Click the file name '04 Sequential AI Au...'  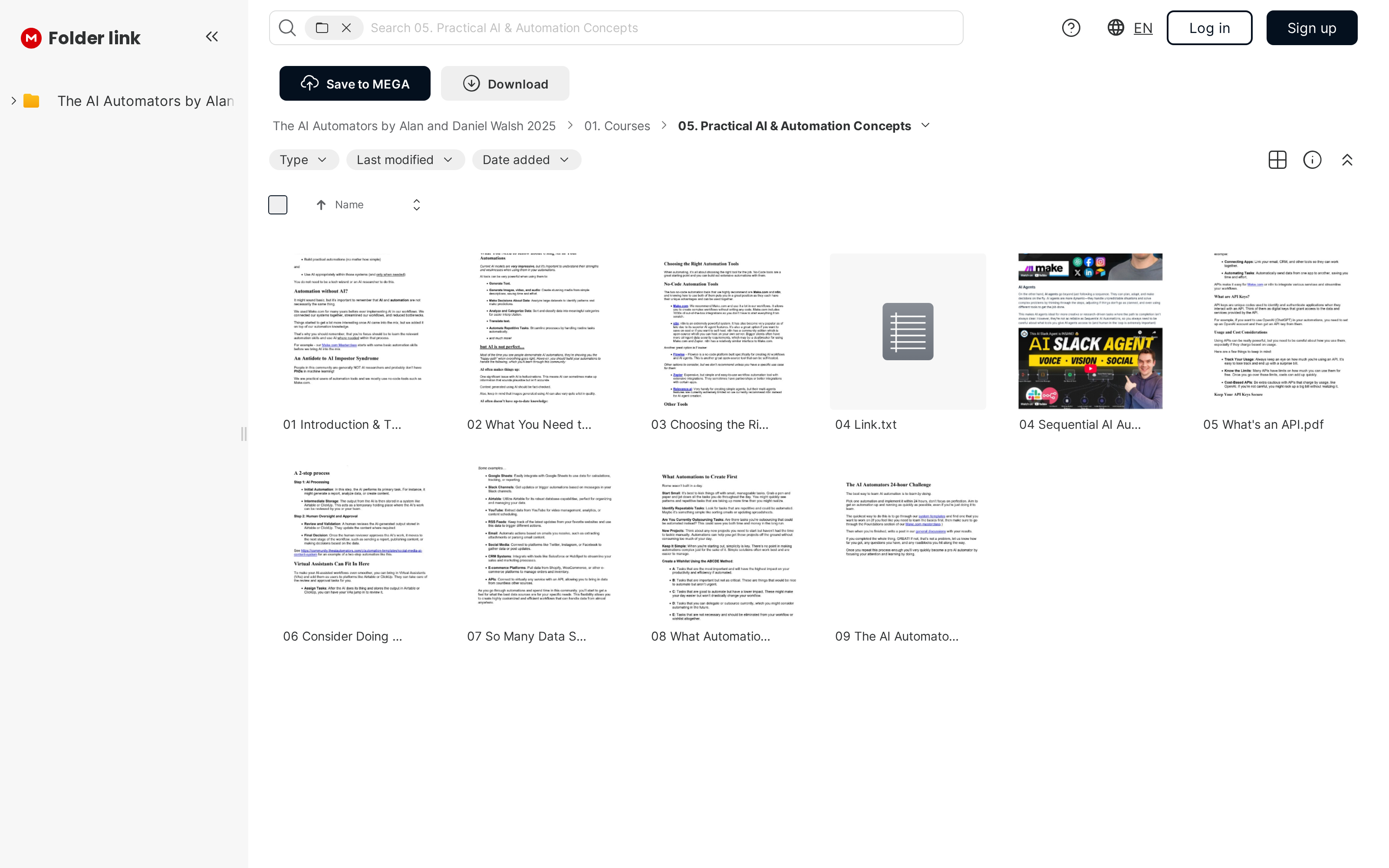click(1080, 425)
